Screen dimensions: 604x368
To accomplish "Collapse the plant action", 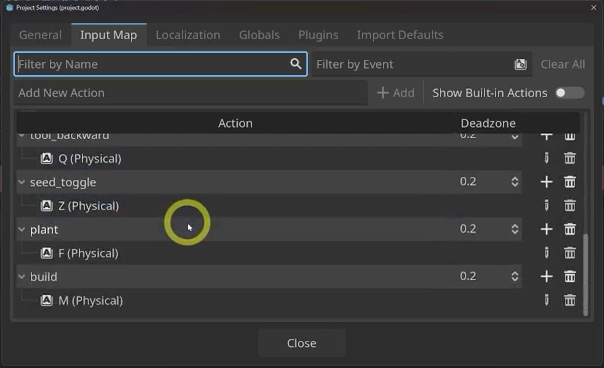I will 22,229.
